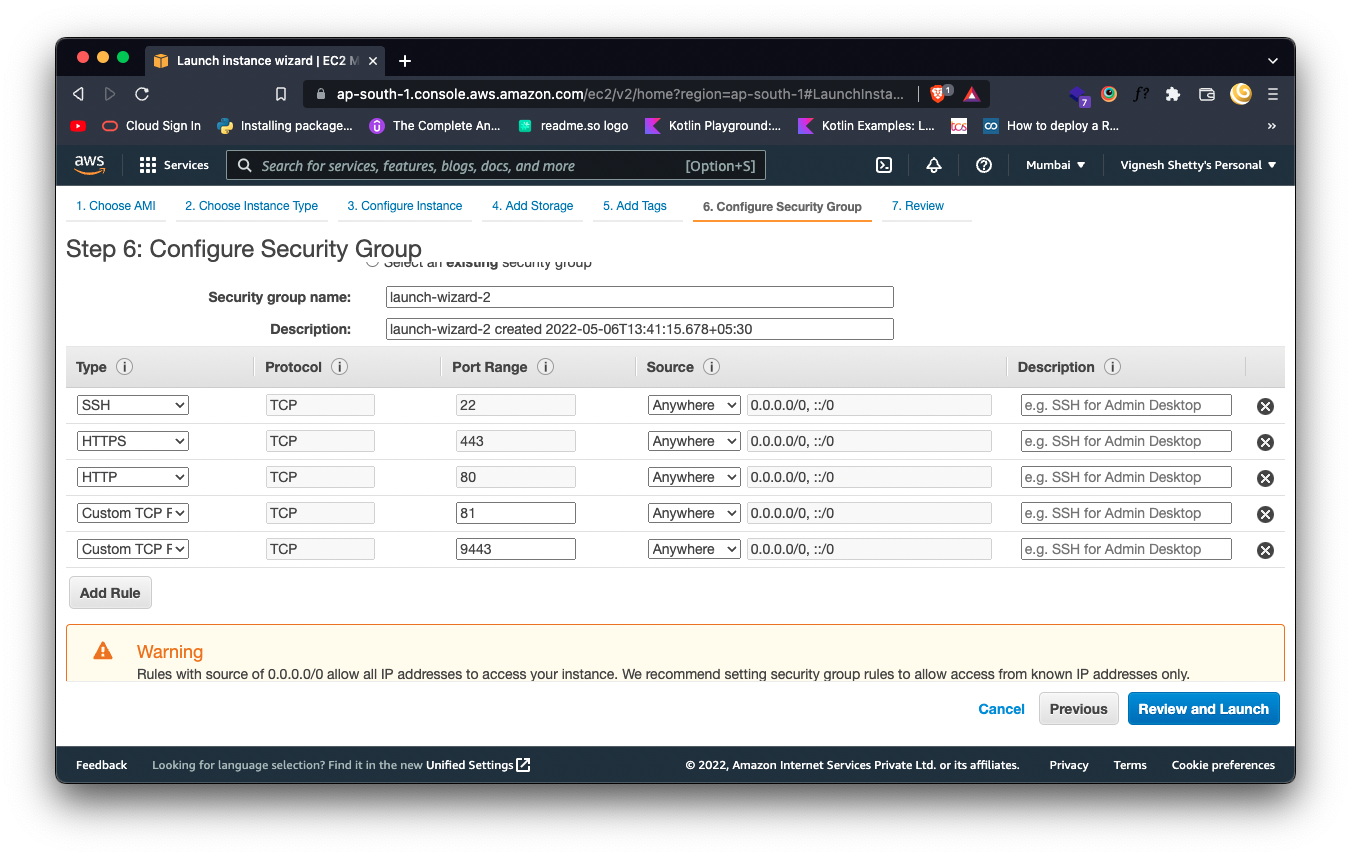Open Brave Shields icon
This screenshot has height=857, width=1351.
click(938, 94)
